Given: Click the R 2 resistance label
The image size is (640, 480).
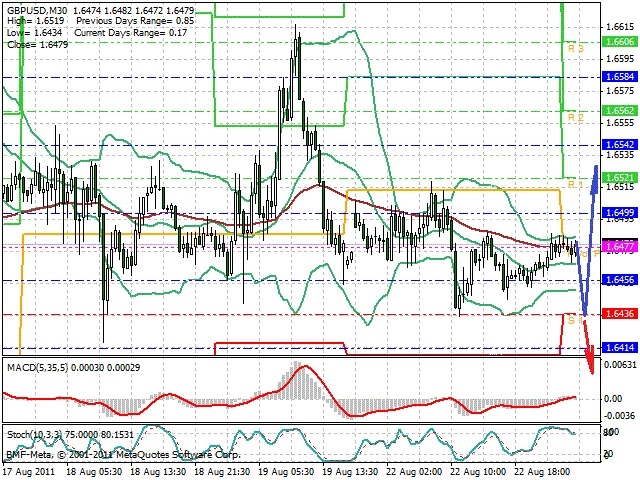Looking at the screenshot, I should coord(576,118).
